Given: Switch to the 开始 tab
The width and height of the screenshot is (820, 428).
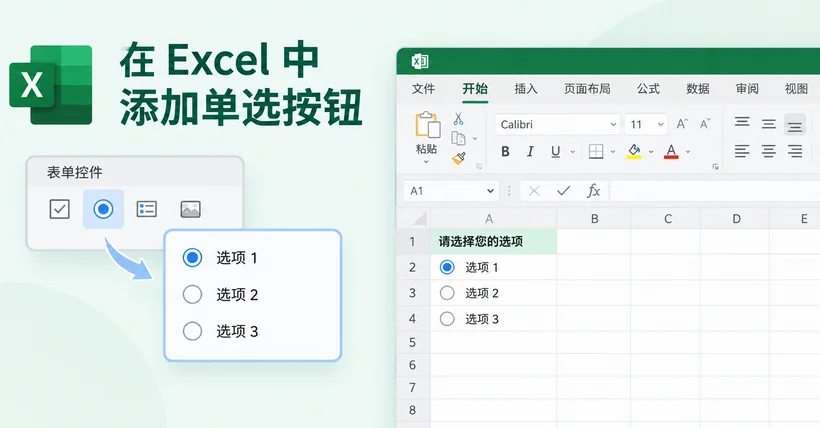Looking at the screenshot, I should tap(475, 89).
